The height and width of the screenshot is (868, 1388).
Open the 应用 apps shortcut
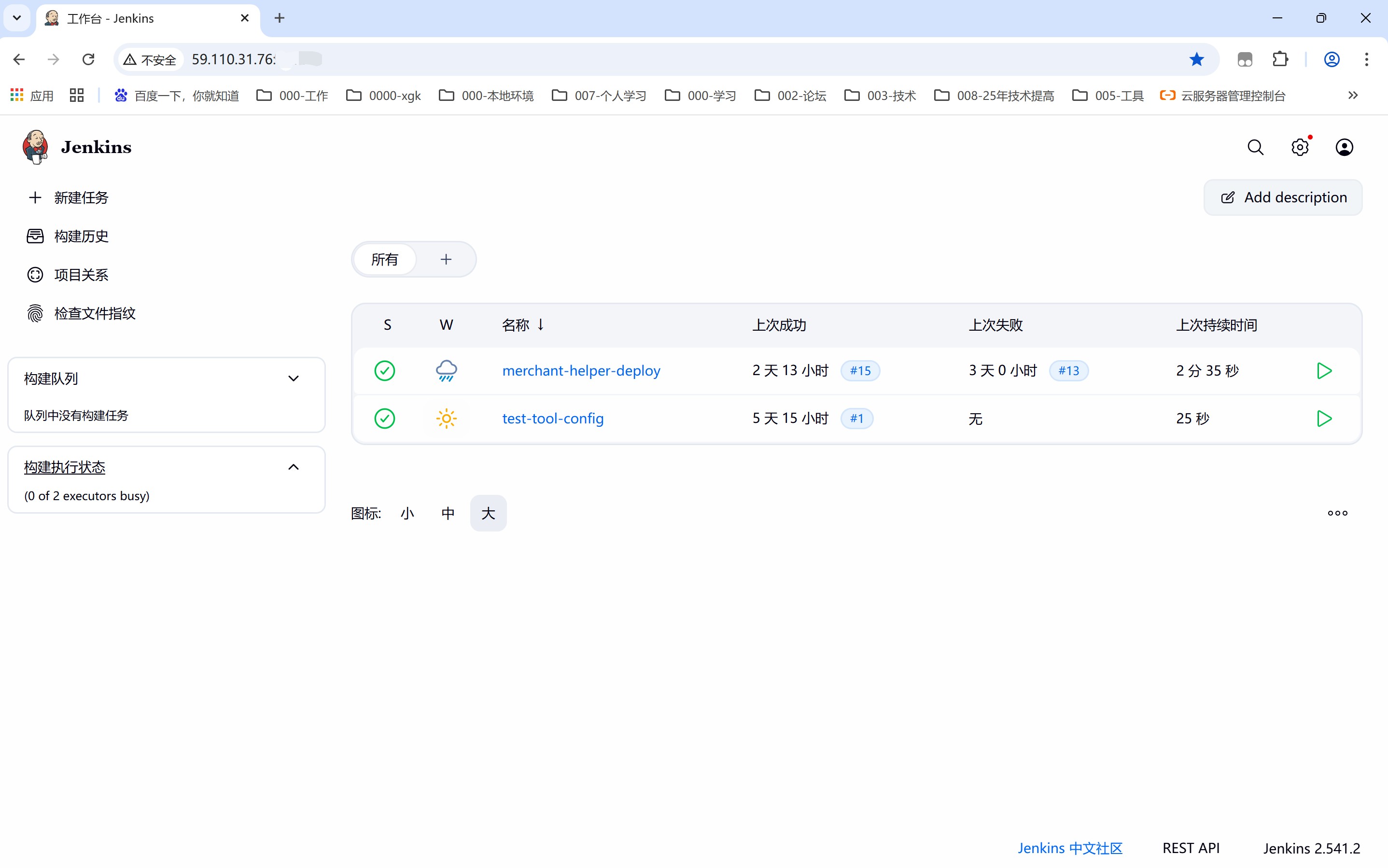(32, 95)
